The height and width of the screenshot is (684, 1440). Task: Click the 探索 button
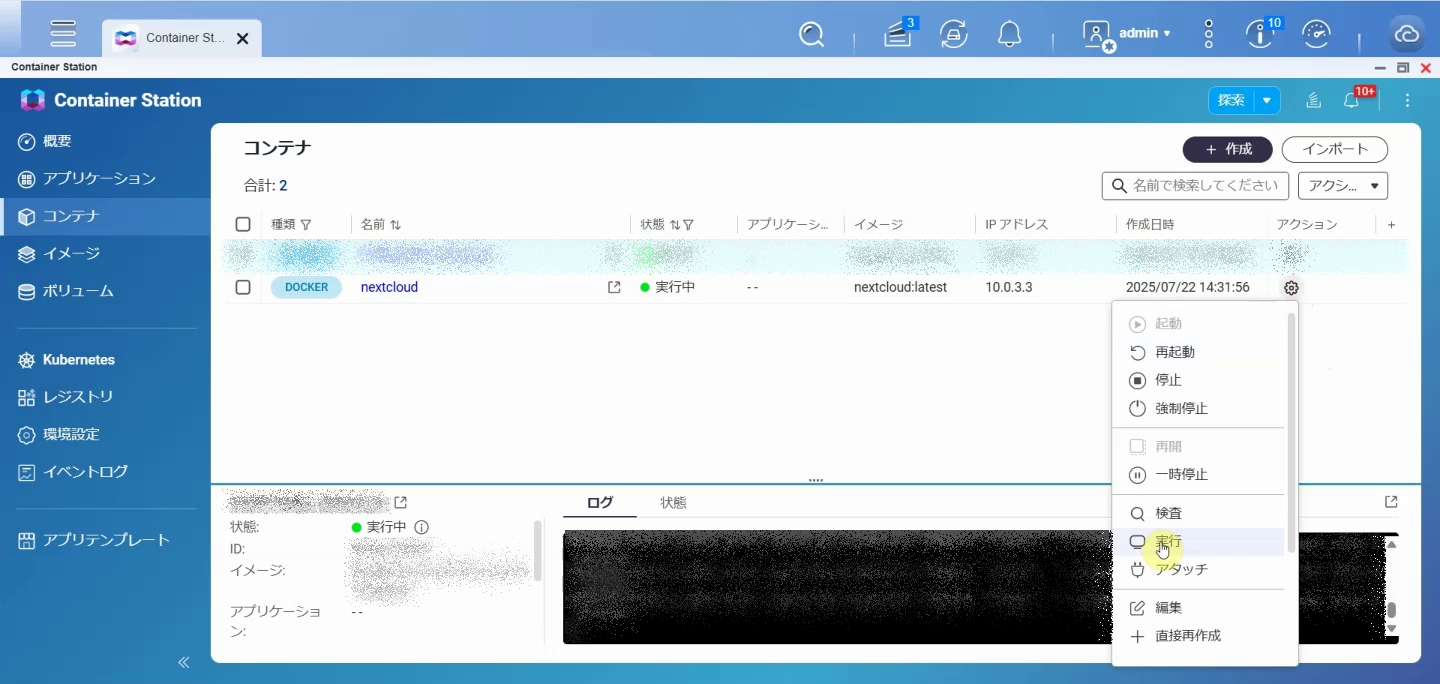pos(1232,100)
